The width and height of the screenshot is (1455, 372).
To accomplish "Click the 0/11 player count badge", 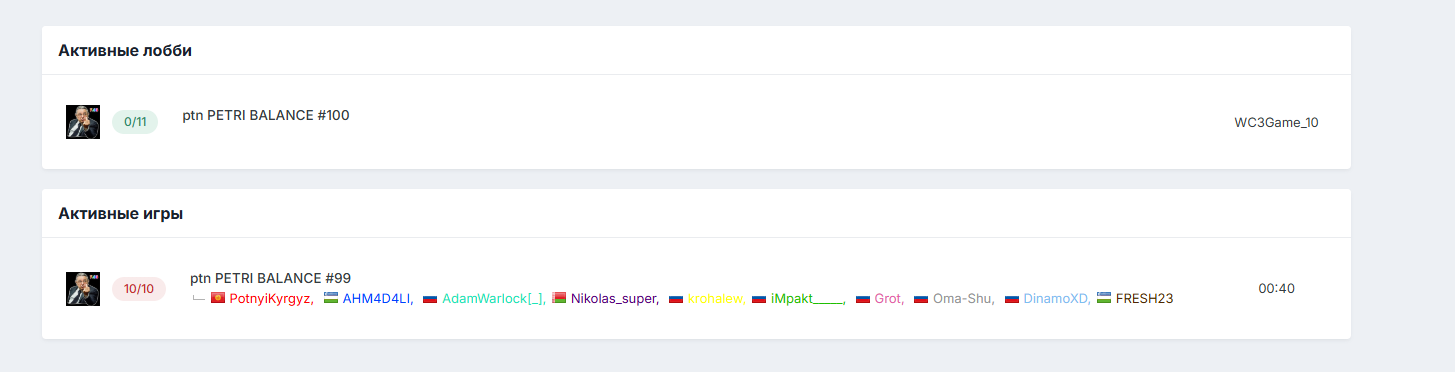I will [x=135, y=122].
